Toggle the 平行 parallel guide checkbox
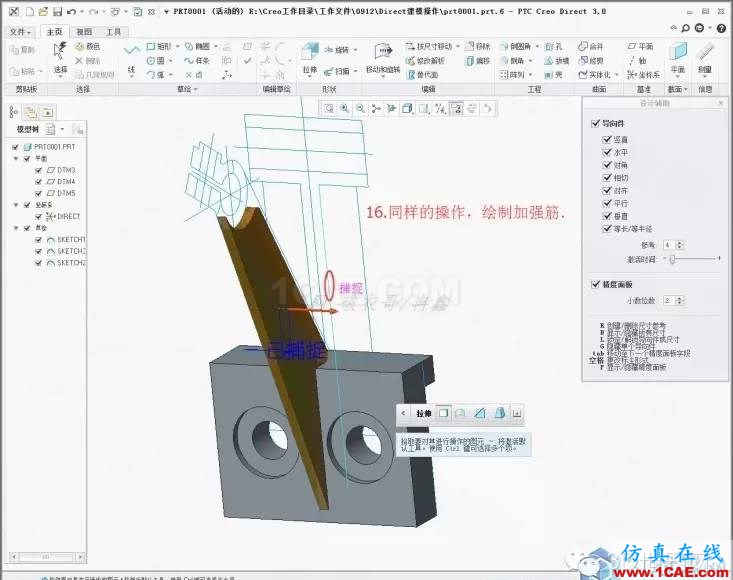The width and height of the screenshot is (733, 580). click(x=607, y=203)
